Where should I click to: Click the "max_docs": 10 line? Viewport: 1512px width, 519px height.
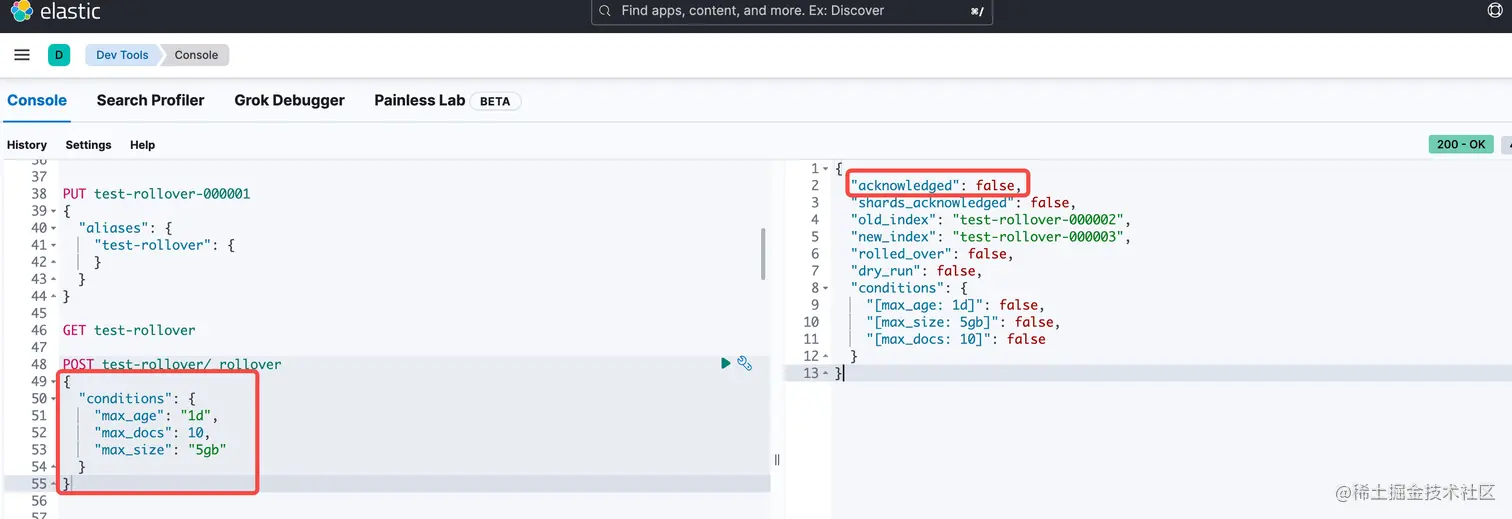[151, 432]
